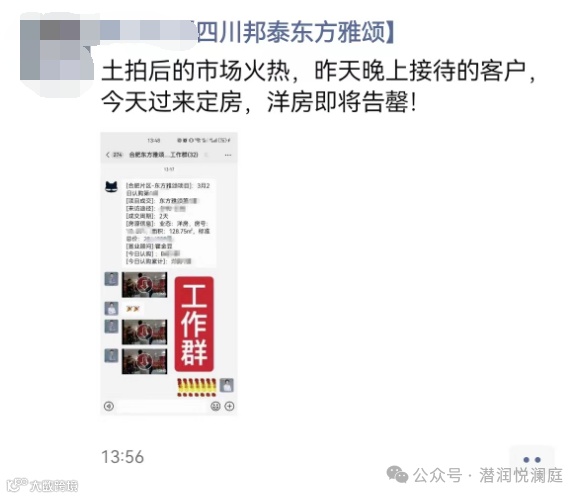Click the avatar beside the firecracker message
The image size is (581, 498).
point(227,385)
